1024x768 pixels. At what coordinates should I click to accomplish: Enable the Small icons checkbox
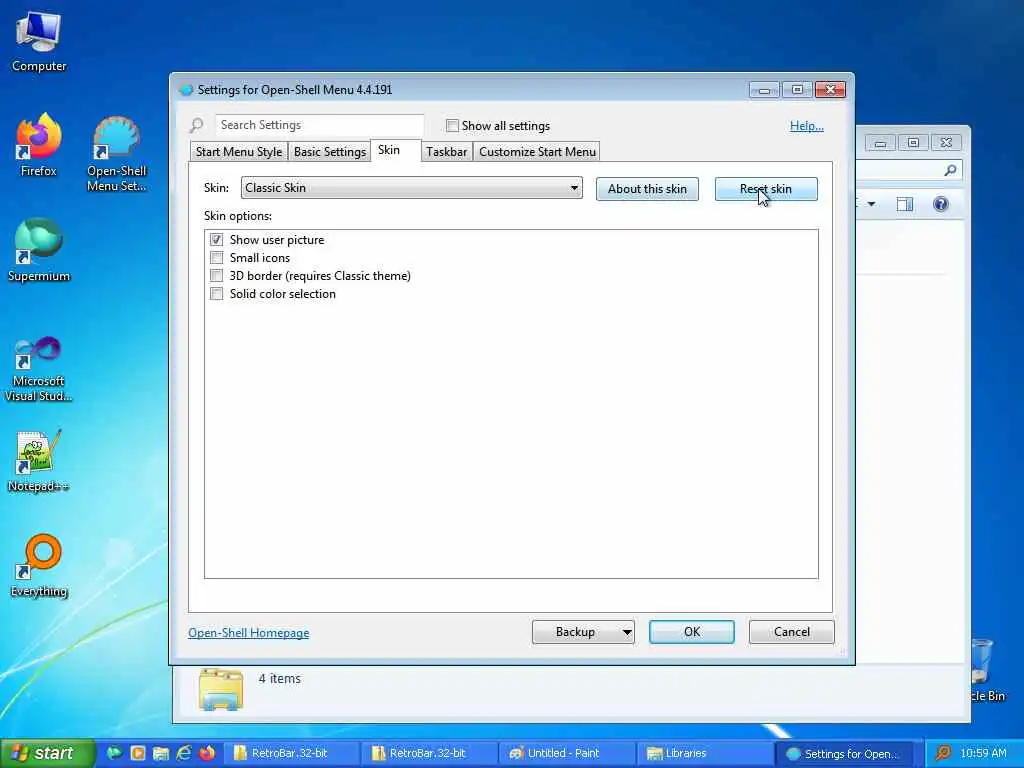click(216, 258)
